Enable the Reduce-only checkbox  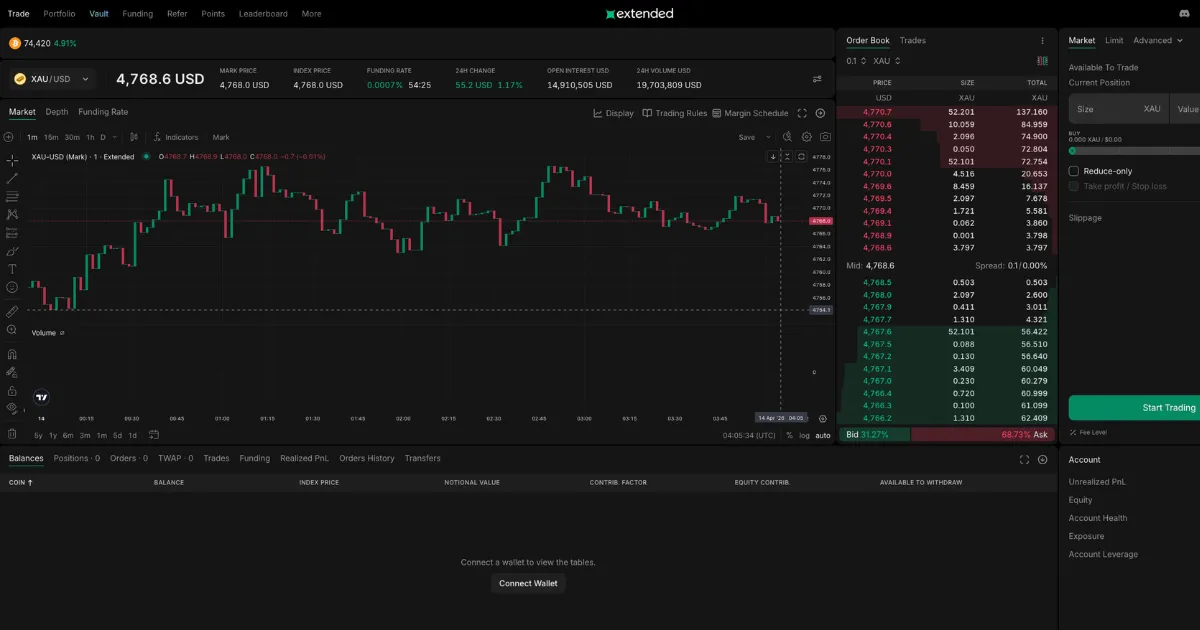tap(1074, 171)
